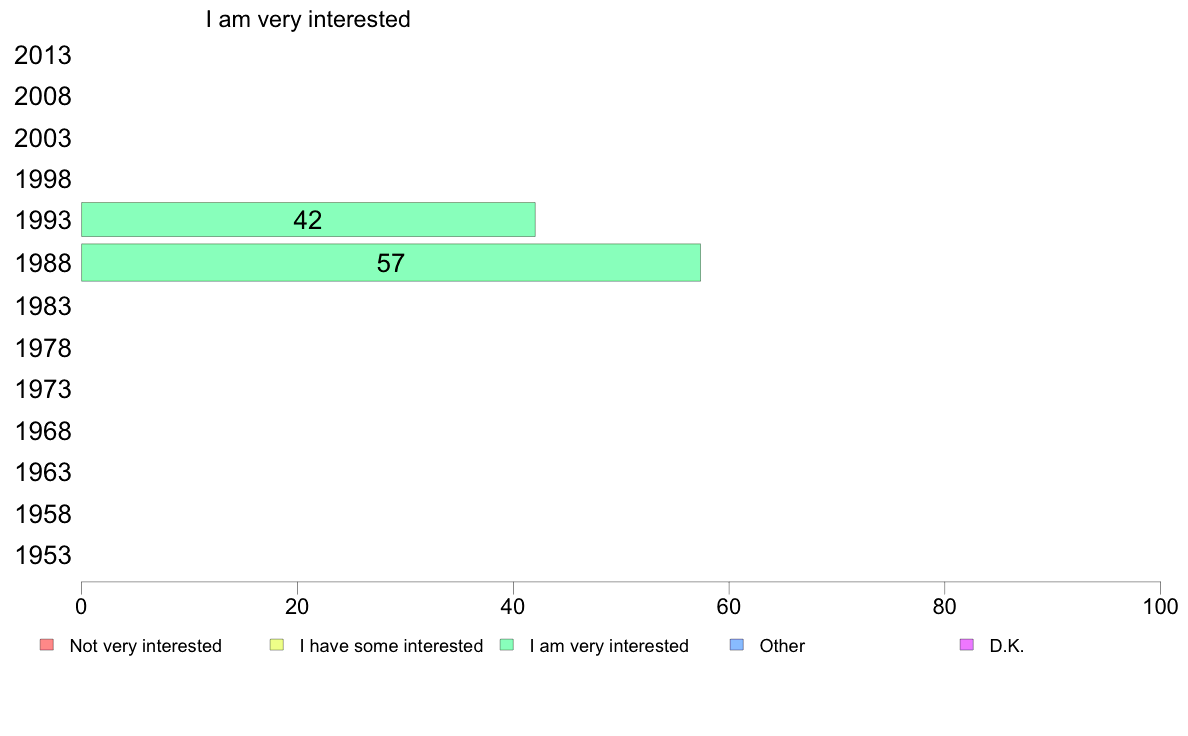Click the 2013 year label
This screenshot has width=1188, height=736.
coord(43,55)
